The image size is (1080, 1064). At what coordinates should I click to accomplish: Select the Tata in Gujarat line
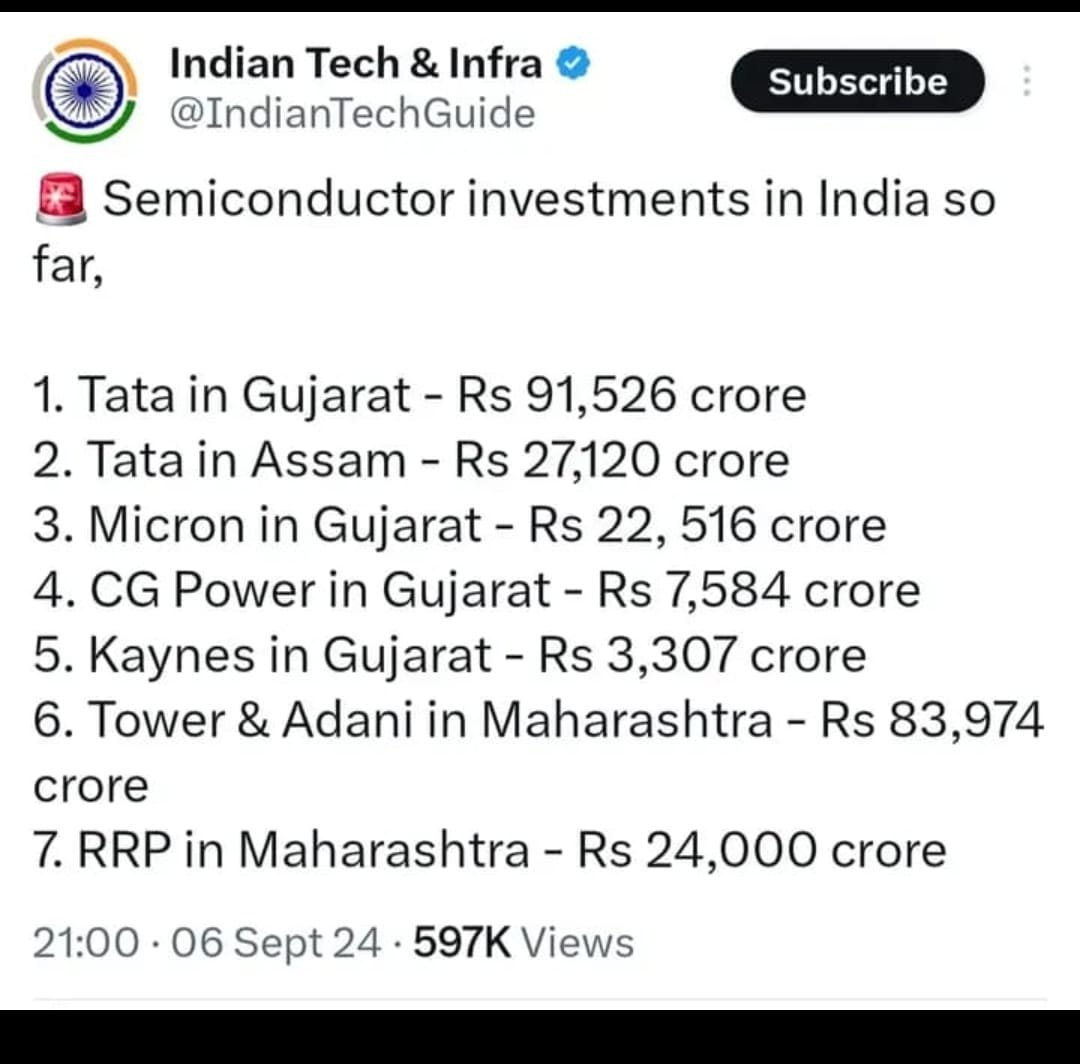(x=419, y=396)
